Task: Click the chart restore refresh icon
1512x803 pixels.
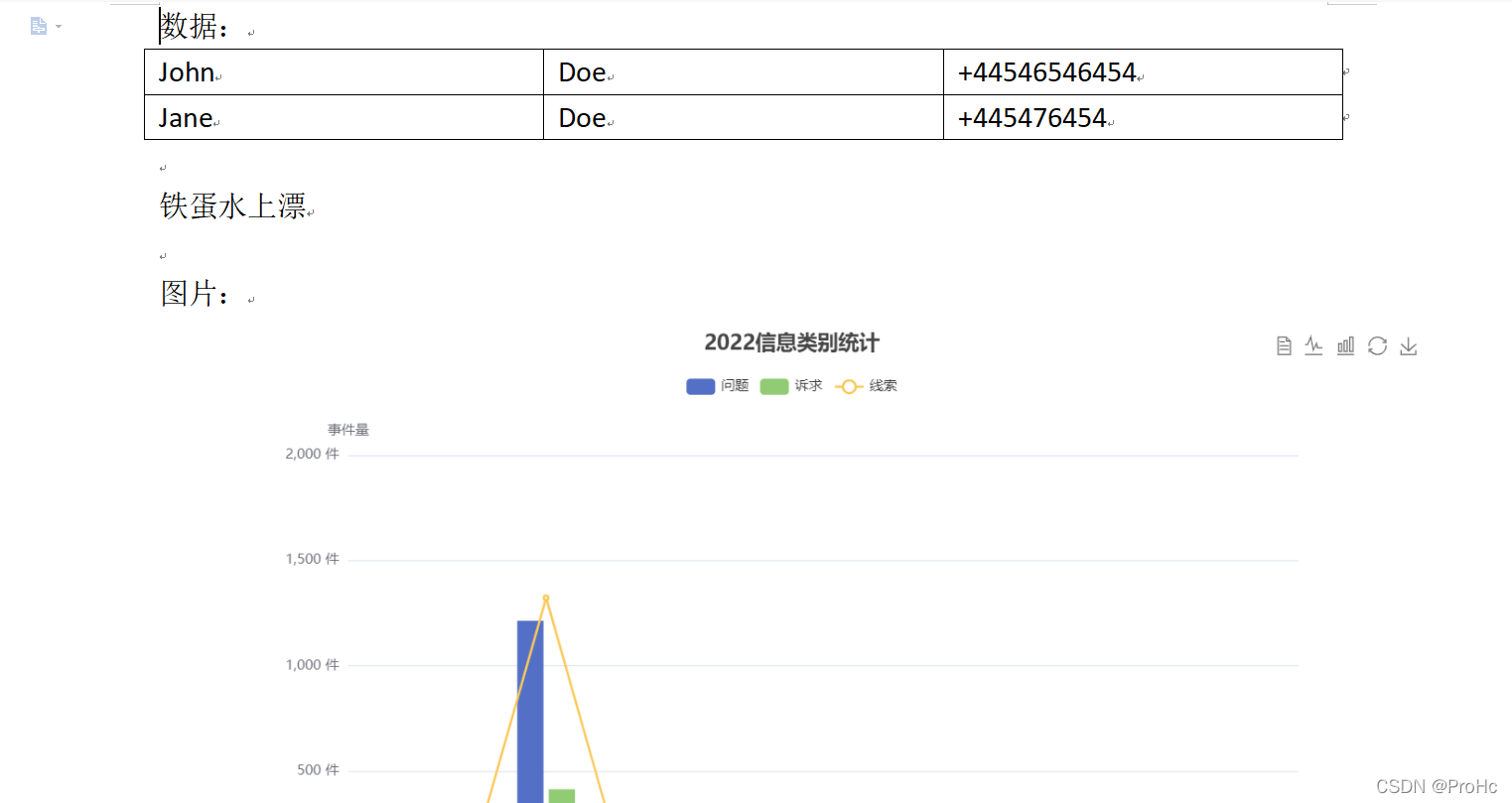Action: pos(1377,345)
